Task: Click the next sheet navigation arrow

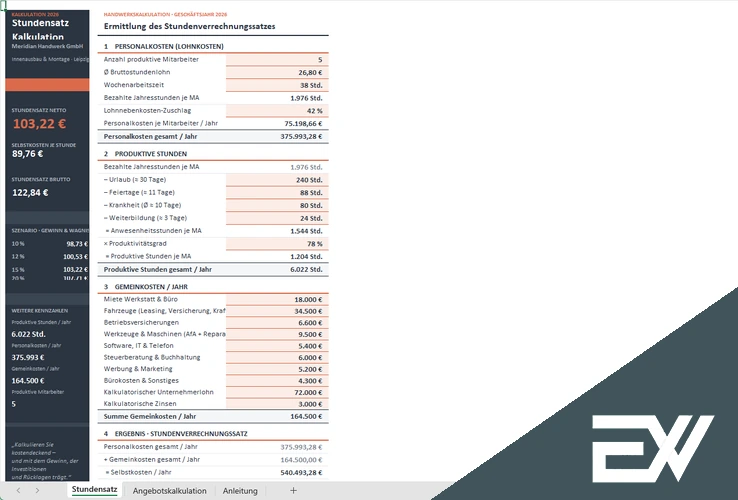Action: point(37,491)
